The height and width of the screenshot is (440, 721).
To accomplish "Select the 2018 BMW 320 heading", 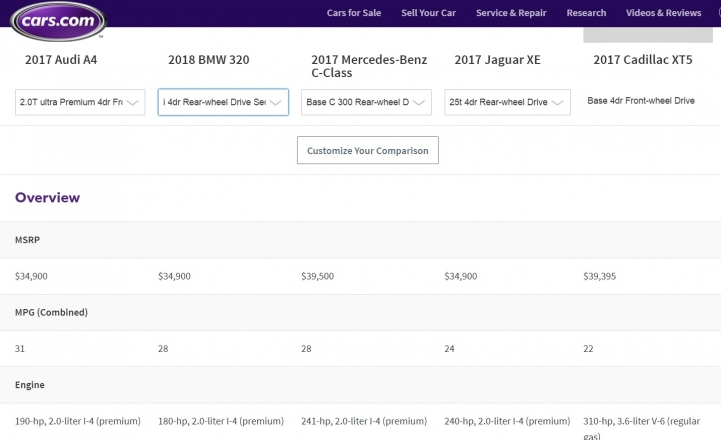I will pos(209,60).
